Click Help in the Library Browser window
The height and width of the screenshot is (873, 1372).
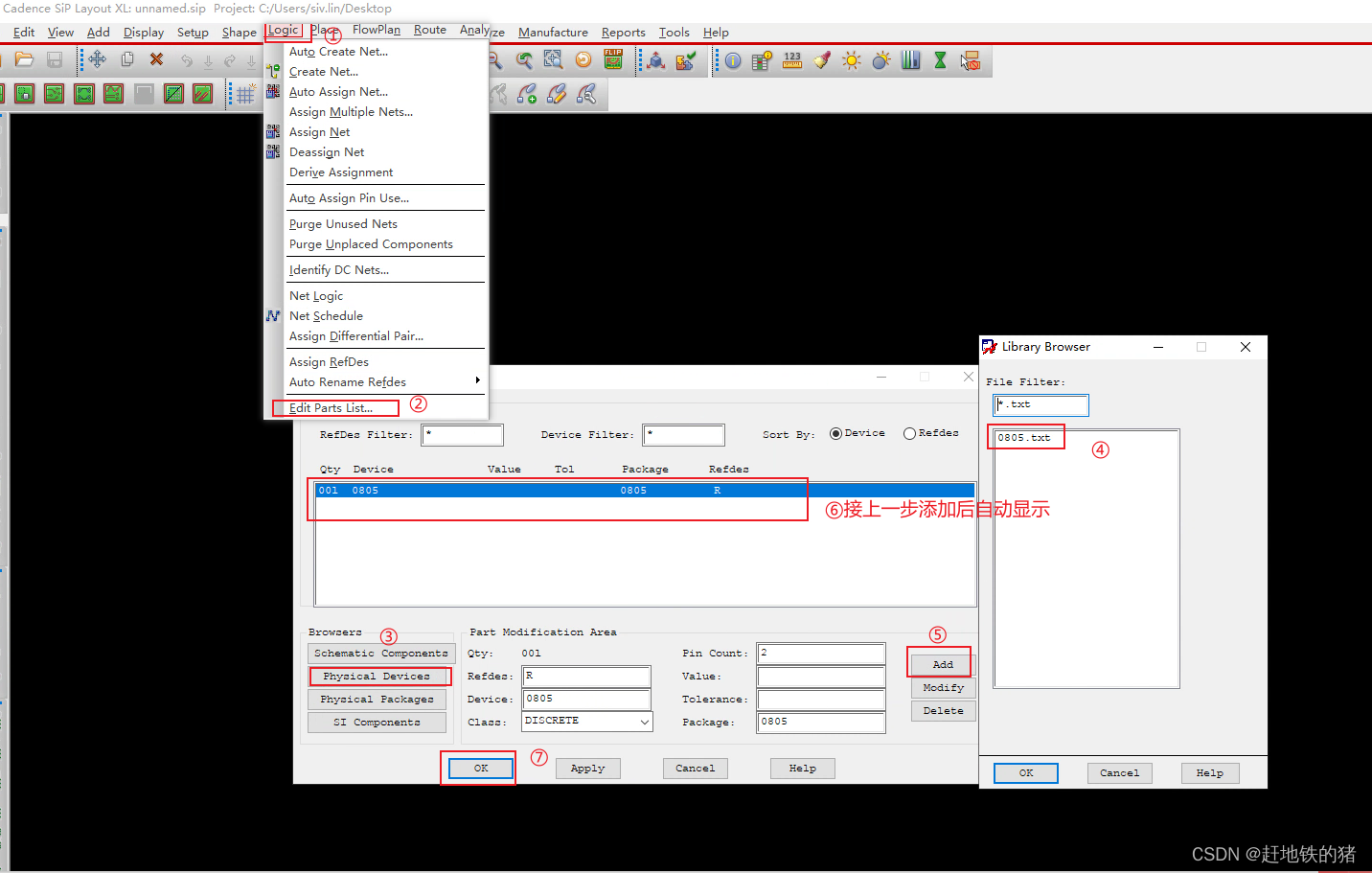pos(1209,773)
